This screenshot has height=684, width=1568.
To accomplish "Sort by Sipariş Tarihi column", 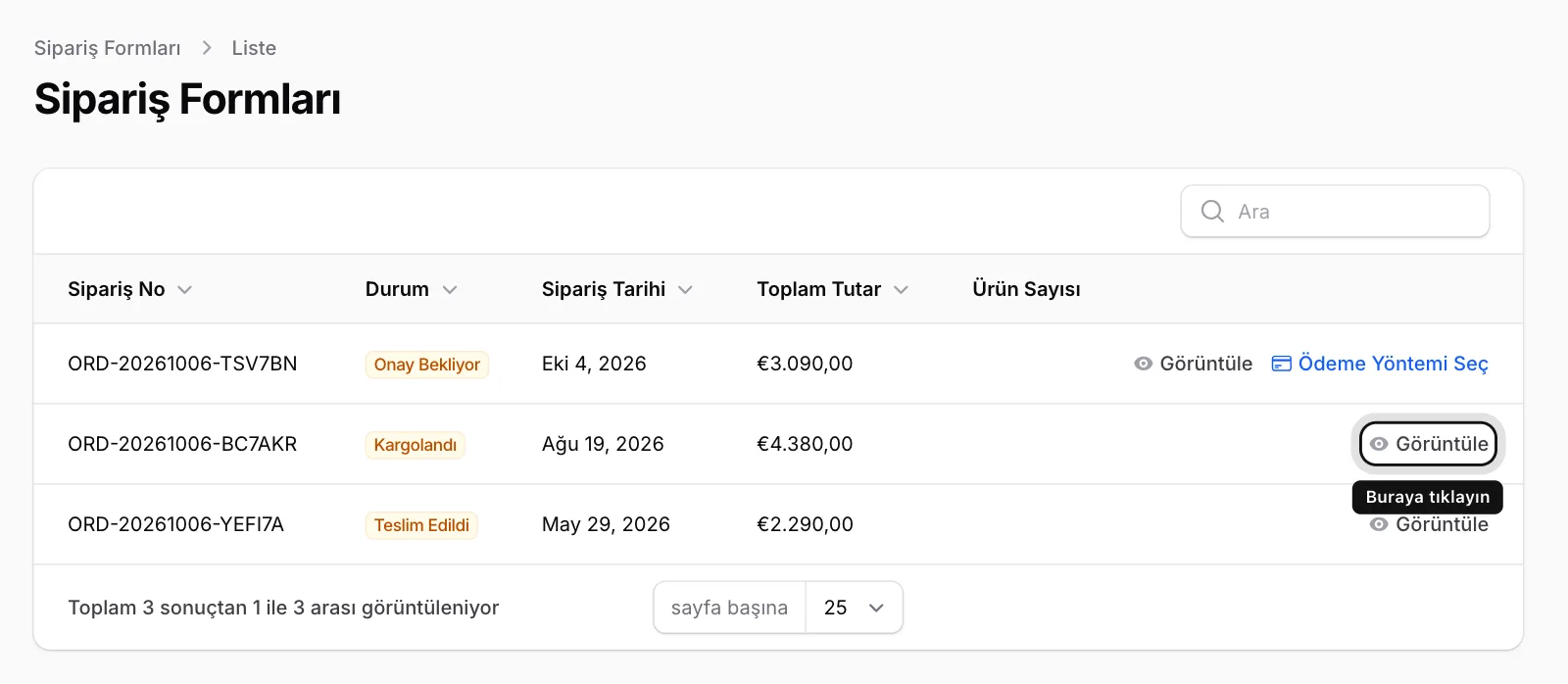I will (x=616, y=289).
